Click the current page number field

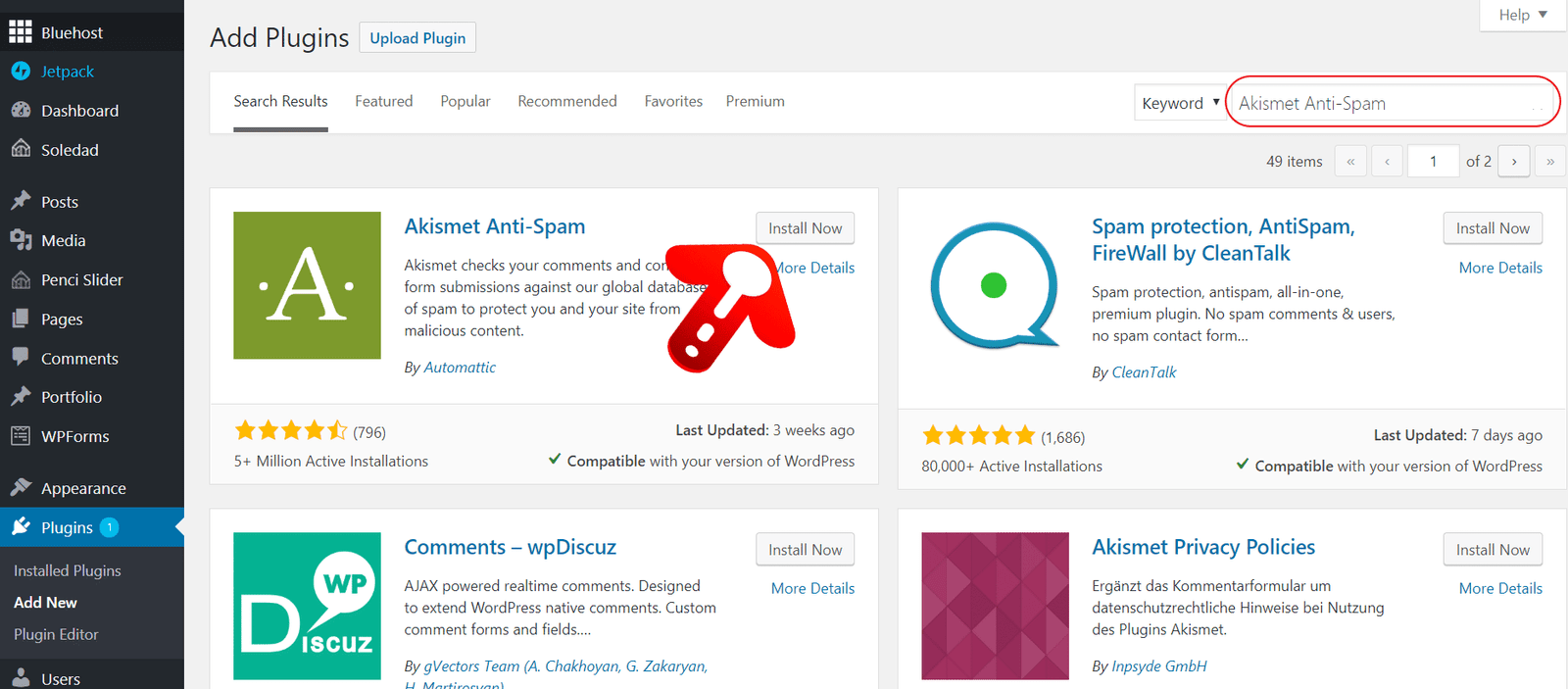coord(1433,161)
